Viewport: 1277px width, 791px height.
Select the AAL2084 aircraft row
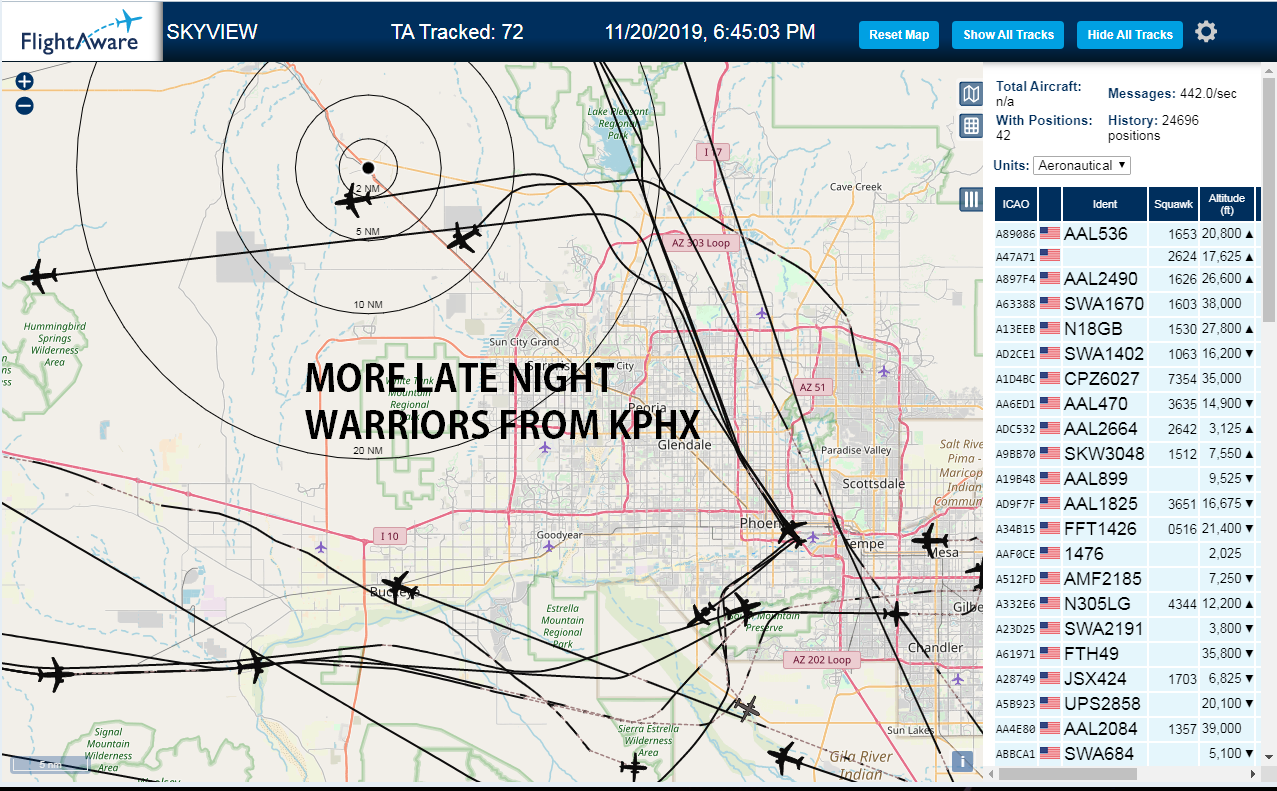tap(1127, 729)
